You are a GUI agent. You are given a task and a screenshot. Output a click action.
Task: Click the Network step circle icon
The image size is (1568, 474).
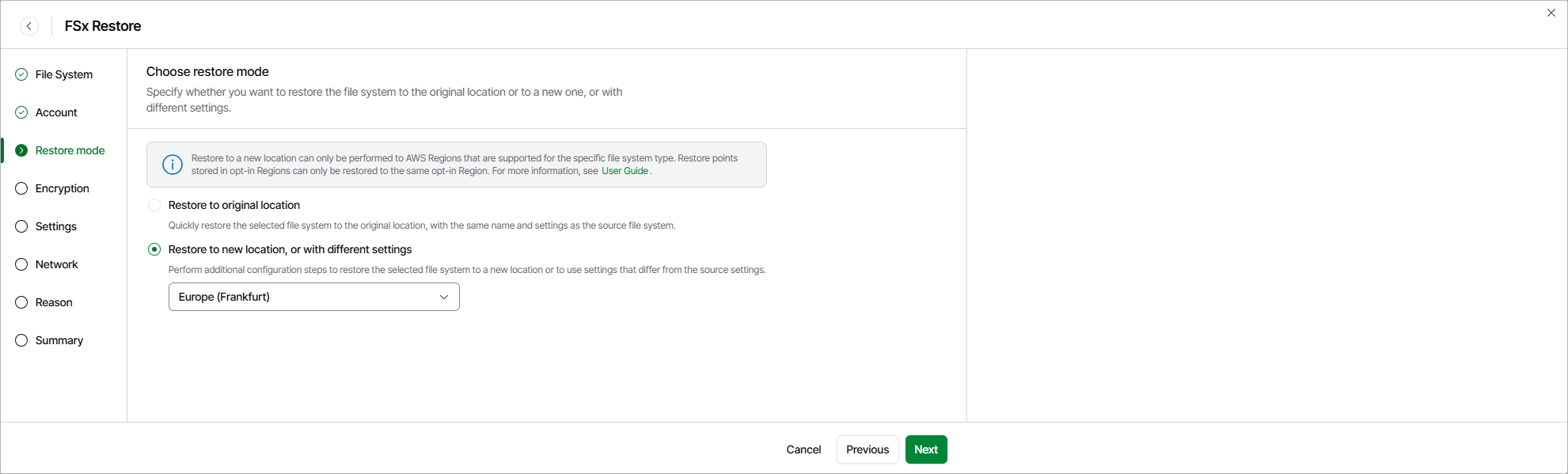click(21, 264)
